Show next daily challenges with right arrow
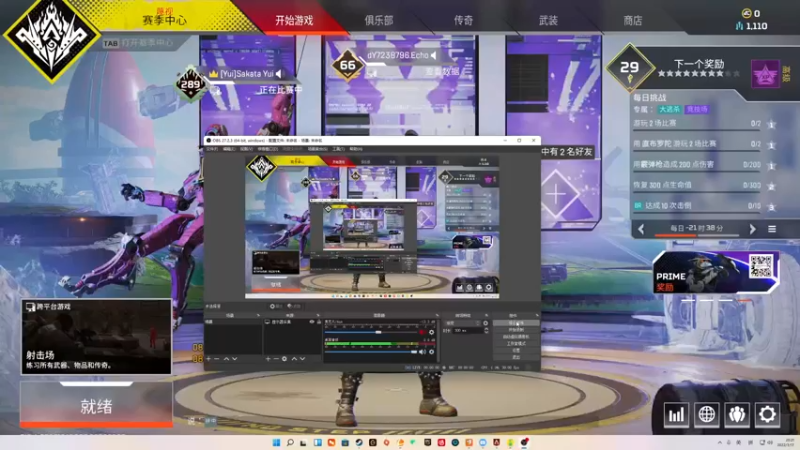 pyautogui.click(x=753, y=229)
